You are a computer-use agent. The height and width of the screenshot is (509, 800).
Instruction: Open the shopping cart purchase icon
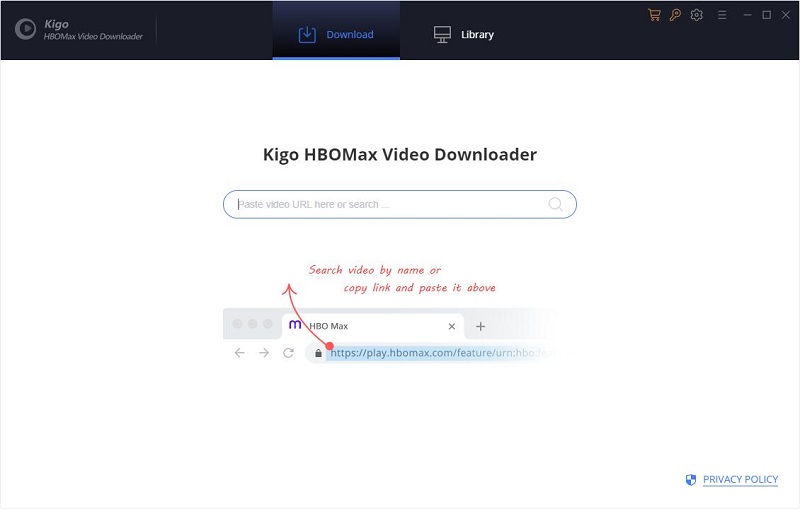click(x=654, y=15)
